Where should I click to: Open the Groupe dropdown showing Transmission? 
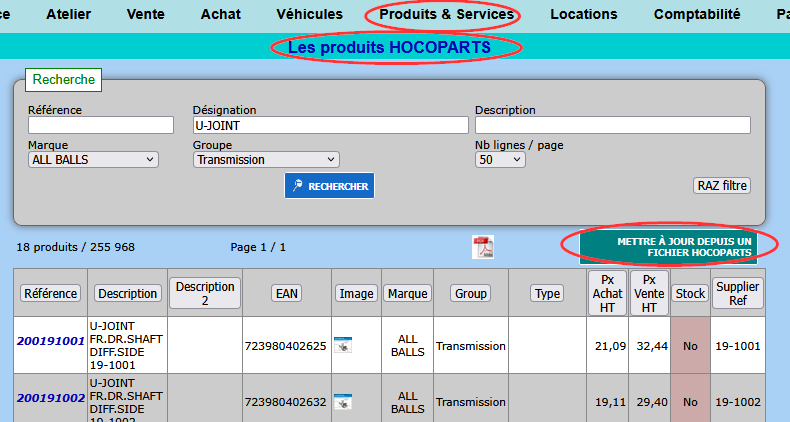point(266,160)
